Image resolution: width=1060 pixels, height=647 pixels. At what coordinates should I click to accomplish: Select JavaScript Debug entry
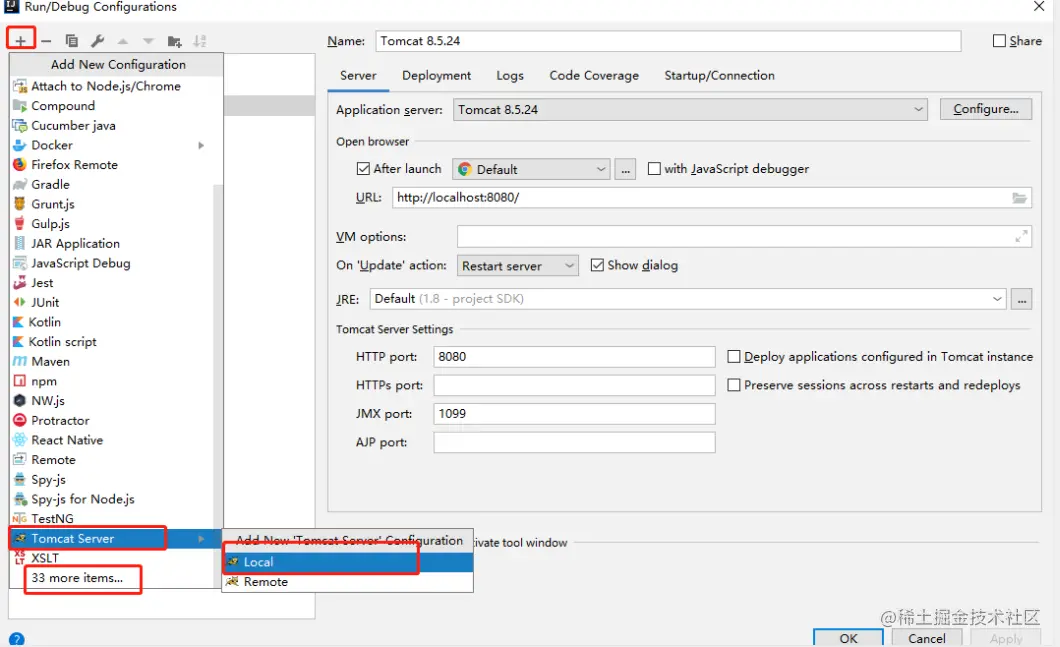coord(112,263)
